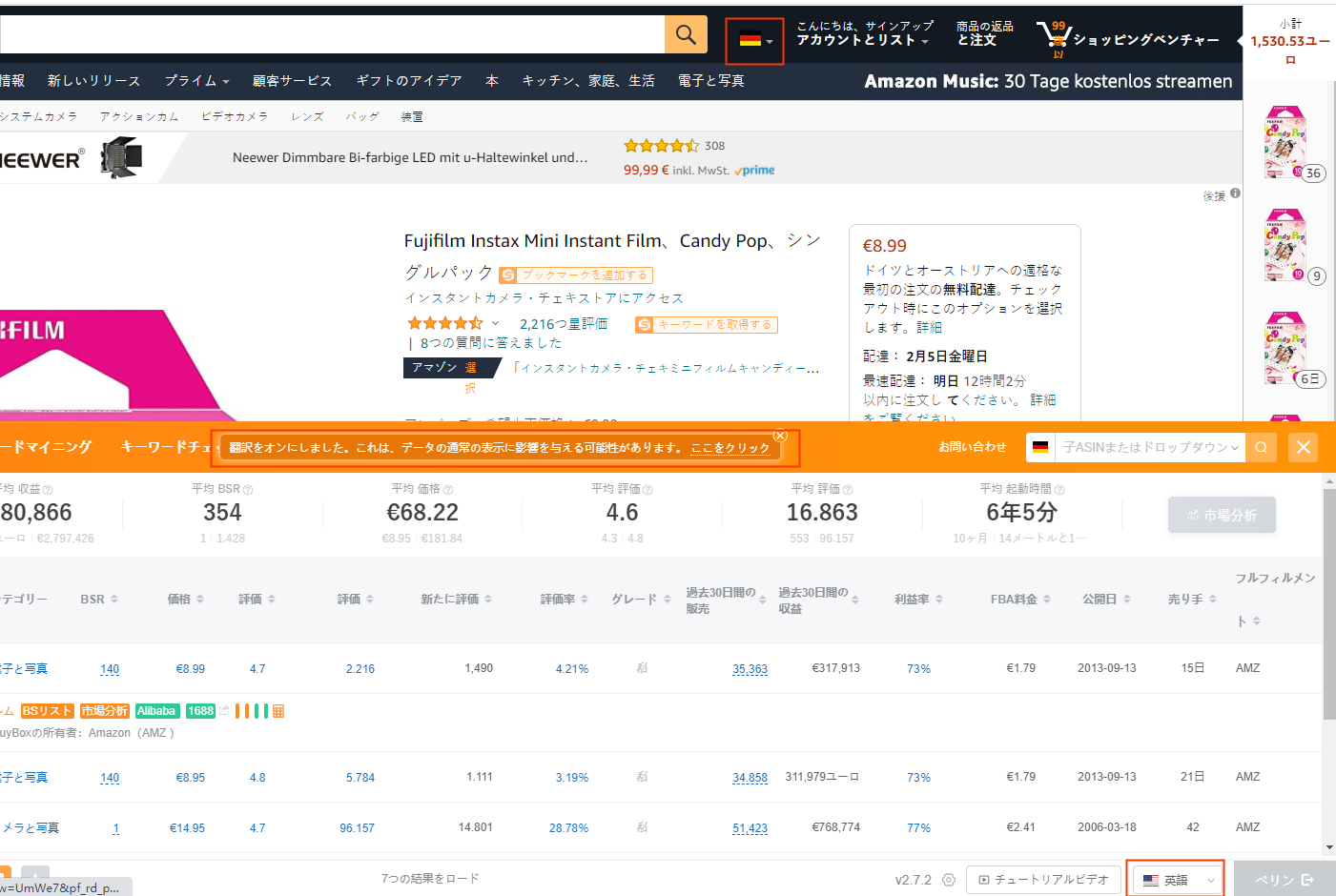Dismiss the translation warning notice
This screenshot has height=896, width=1336.
tap(780, 436)
